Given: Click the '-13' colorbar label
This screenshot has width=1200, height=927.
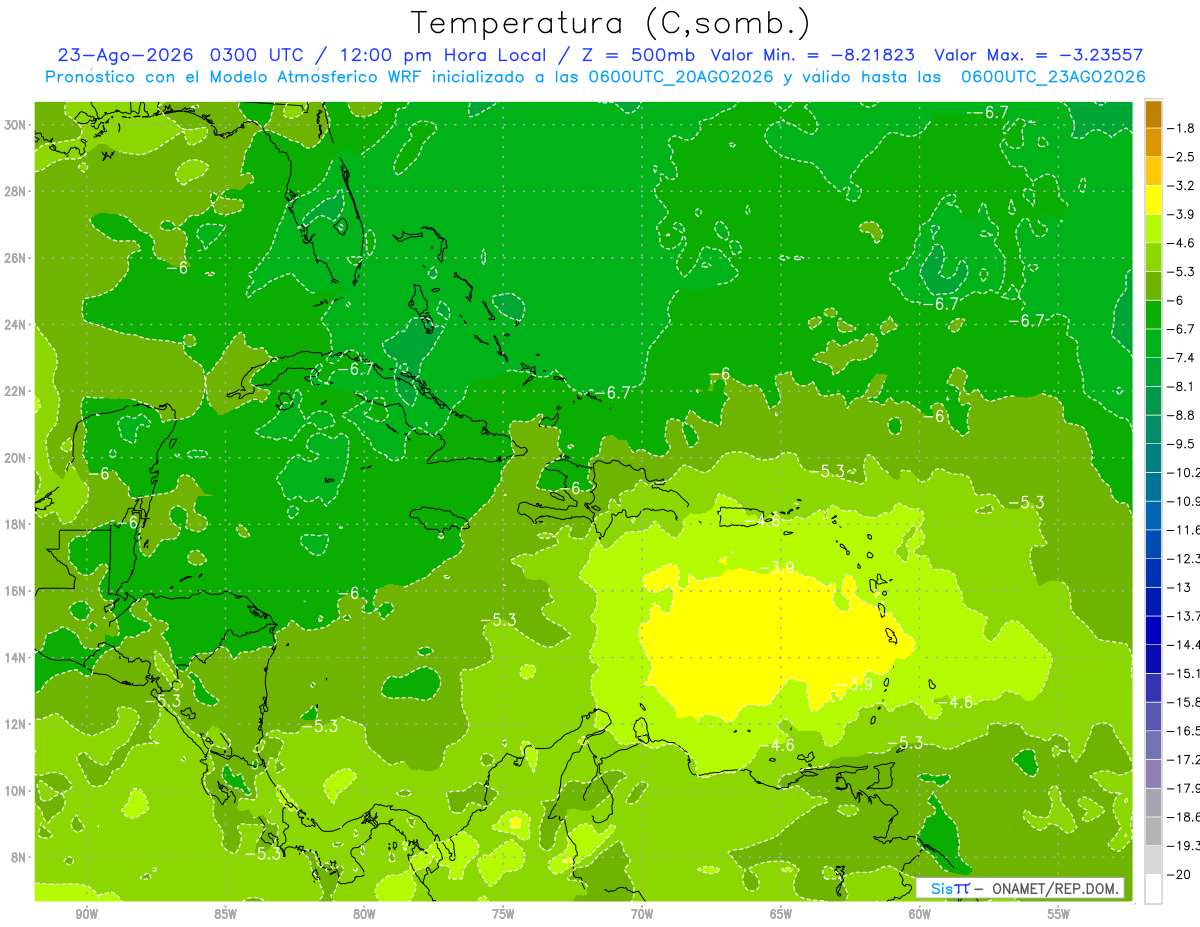Looking at the screenshot, I should click(x=1179, y=587).
